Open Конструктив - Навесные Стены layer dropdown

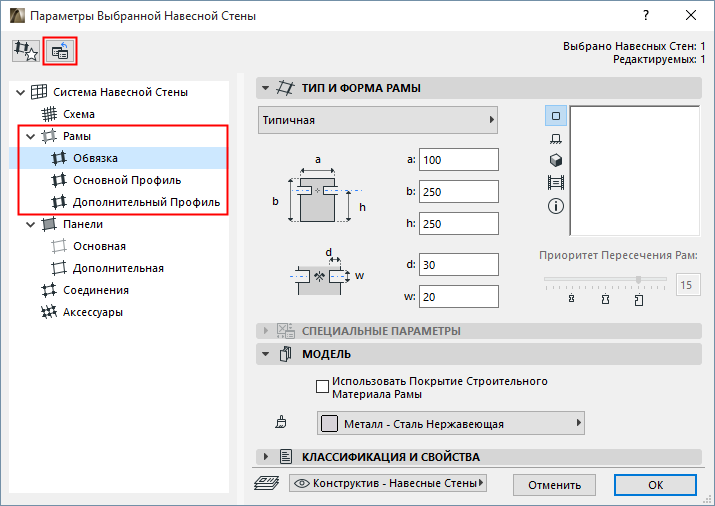coord(388,483)
